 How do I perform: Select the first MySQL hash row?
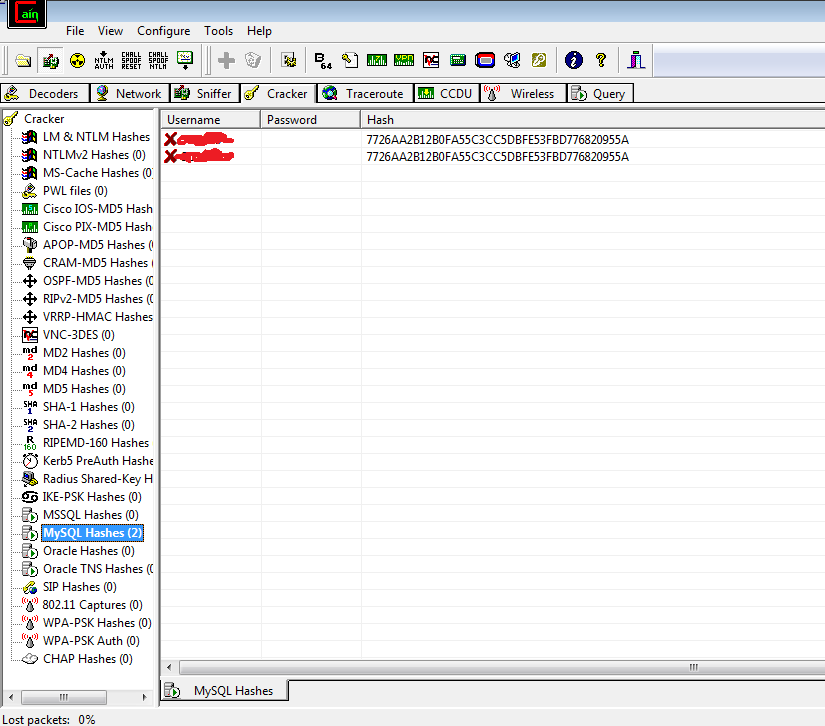(492, 139)
